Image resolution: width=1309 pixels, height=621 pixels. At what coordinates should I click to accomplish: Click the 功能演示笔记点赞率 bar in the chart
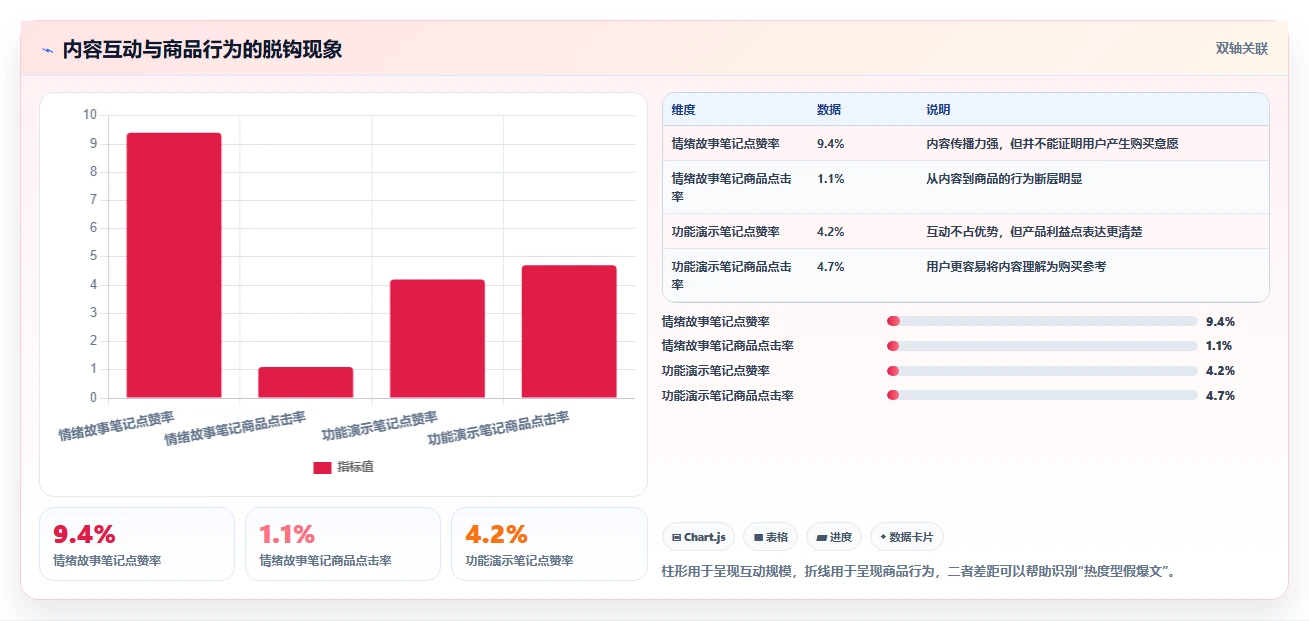pyautogui.click(x=437, y=339)
